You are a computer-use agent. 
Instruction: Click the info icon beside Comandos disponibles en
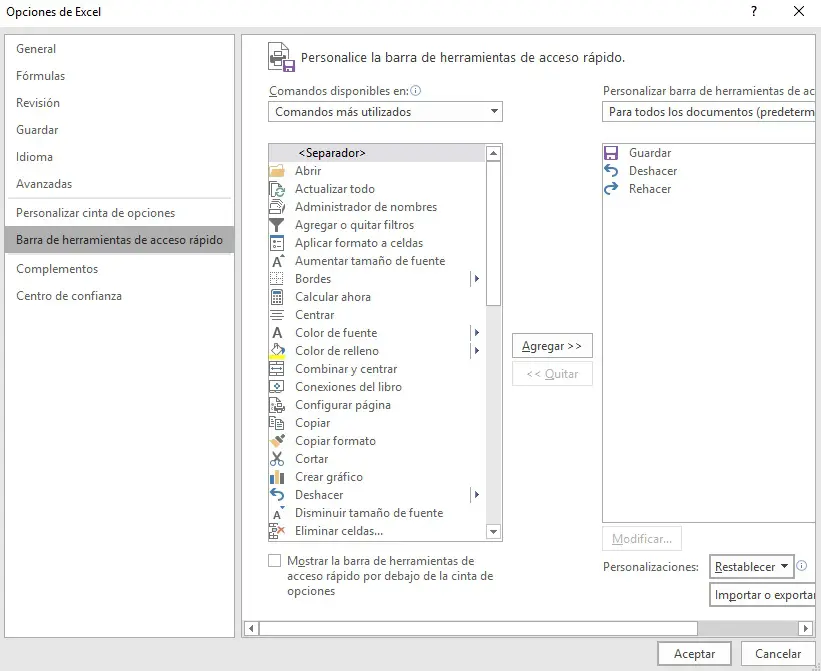tap(416, 91)
